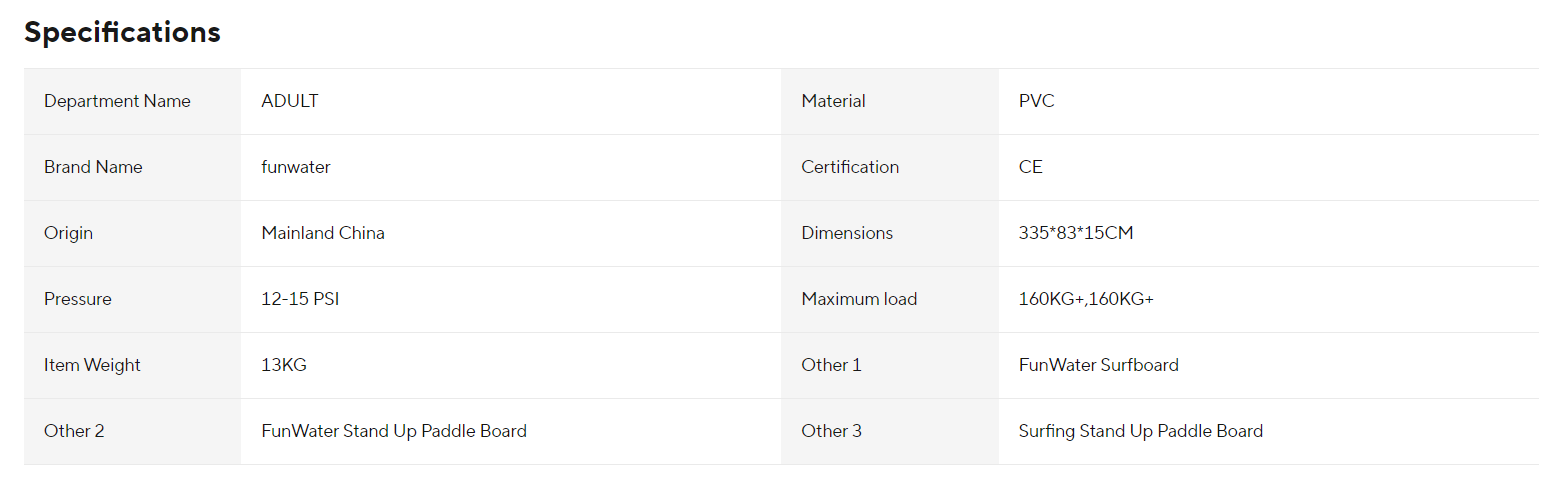Click the CE certification value
Image resolution: width=1559 pixels, height=489 pixels.
coord(1031,167)
